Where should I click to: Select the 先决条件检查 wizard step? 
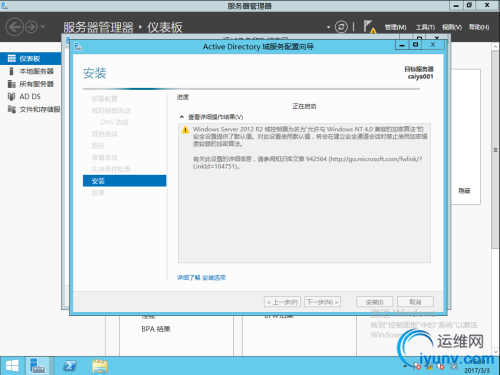tap(111, 169)
